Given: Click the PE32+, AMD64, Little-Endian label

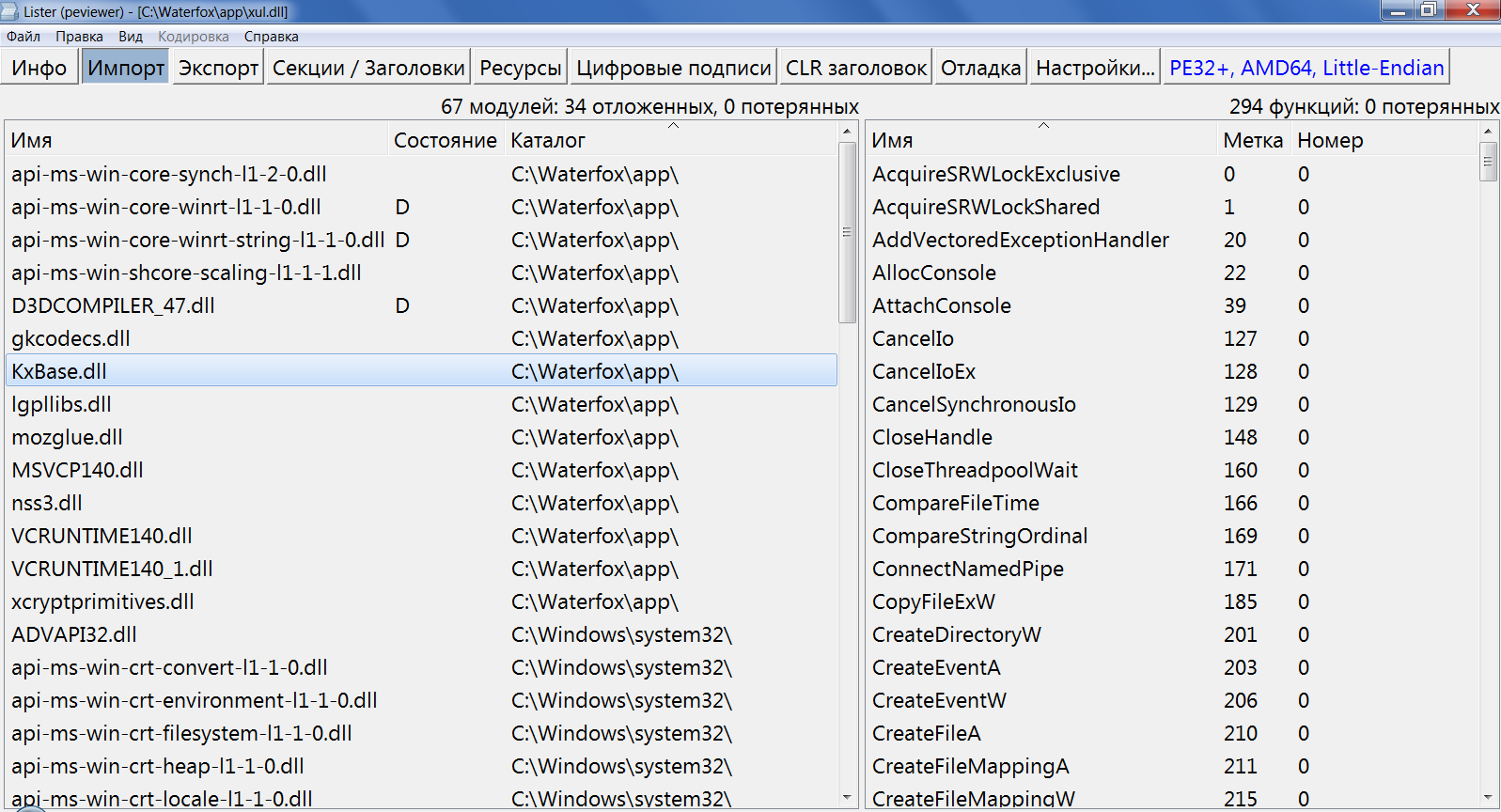Looking at the screenshot, I should [x=1307, y=68].
